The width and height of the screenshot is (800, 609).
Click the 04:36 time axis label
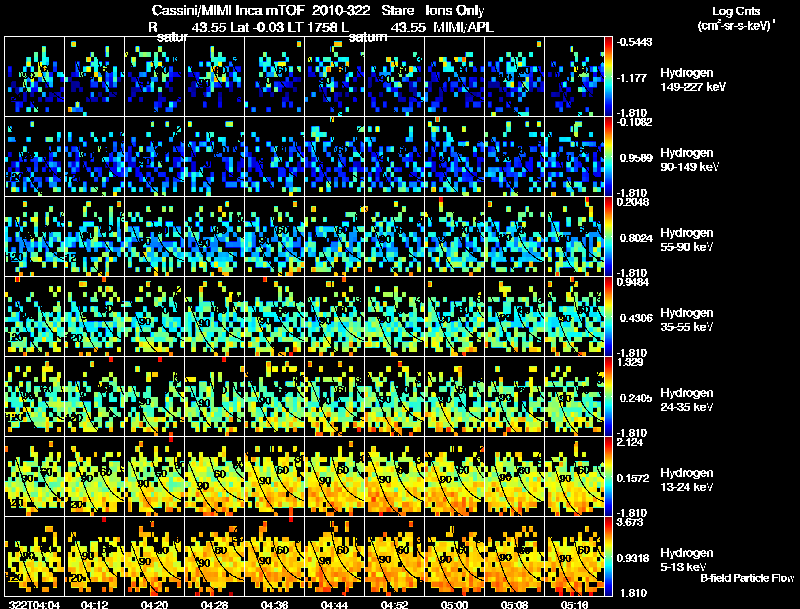click(x=274, y=604)
